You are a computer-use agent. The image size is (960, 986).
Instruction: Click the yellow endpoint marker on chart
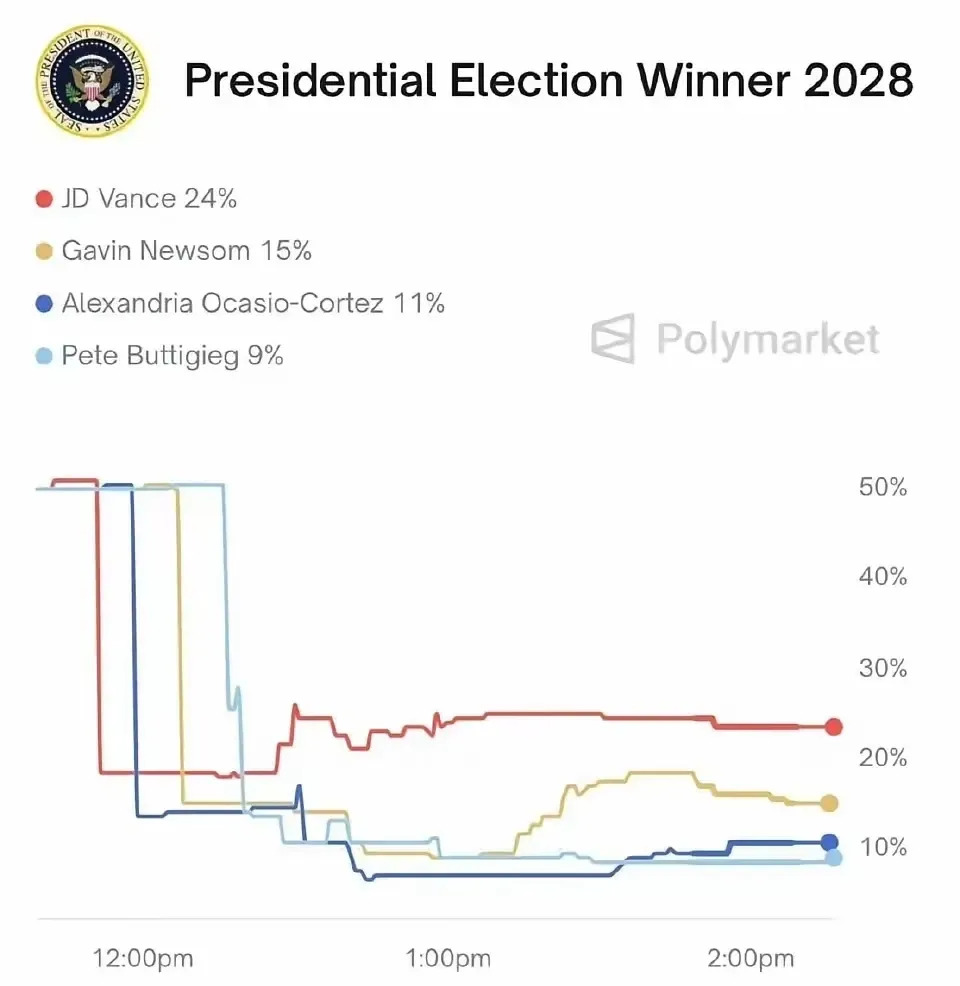829,803
